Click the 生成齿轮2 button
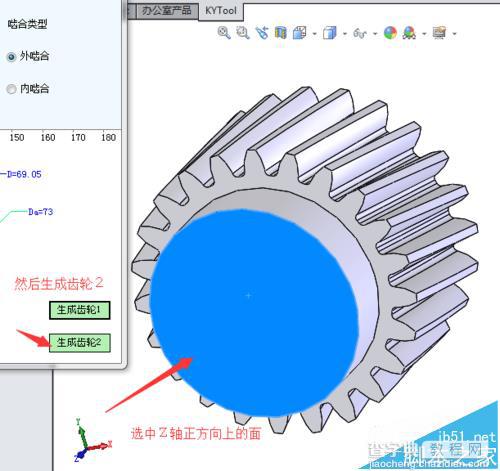This screenshot has height=471, width=500. coord(80,343)
